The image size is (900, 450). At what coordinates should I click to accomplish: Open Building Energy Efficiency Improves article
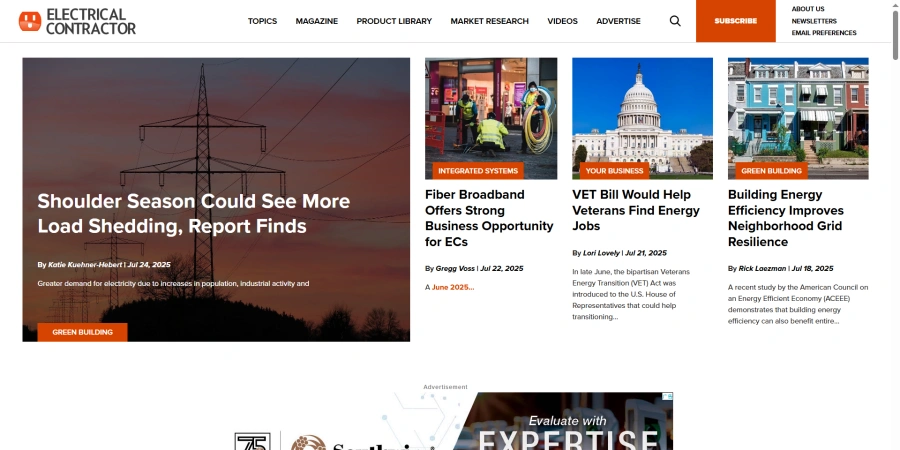(x=786, y=218)
